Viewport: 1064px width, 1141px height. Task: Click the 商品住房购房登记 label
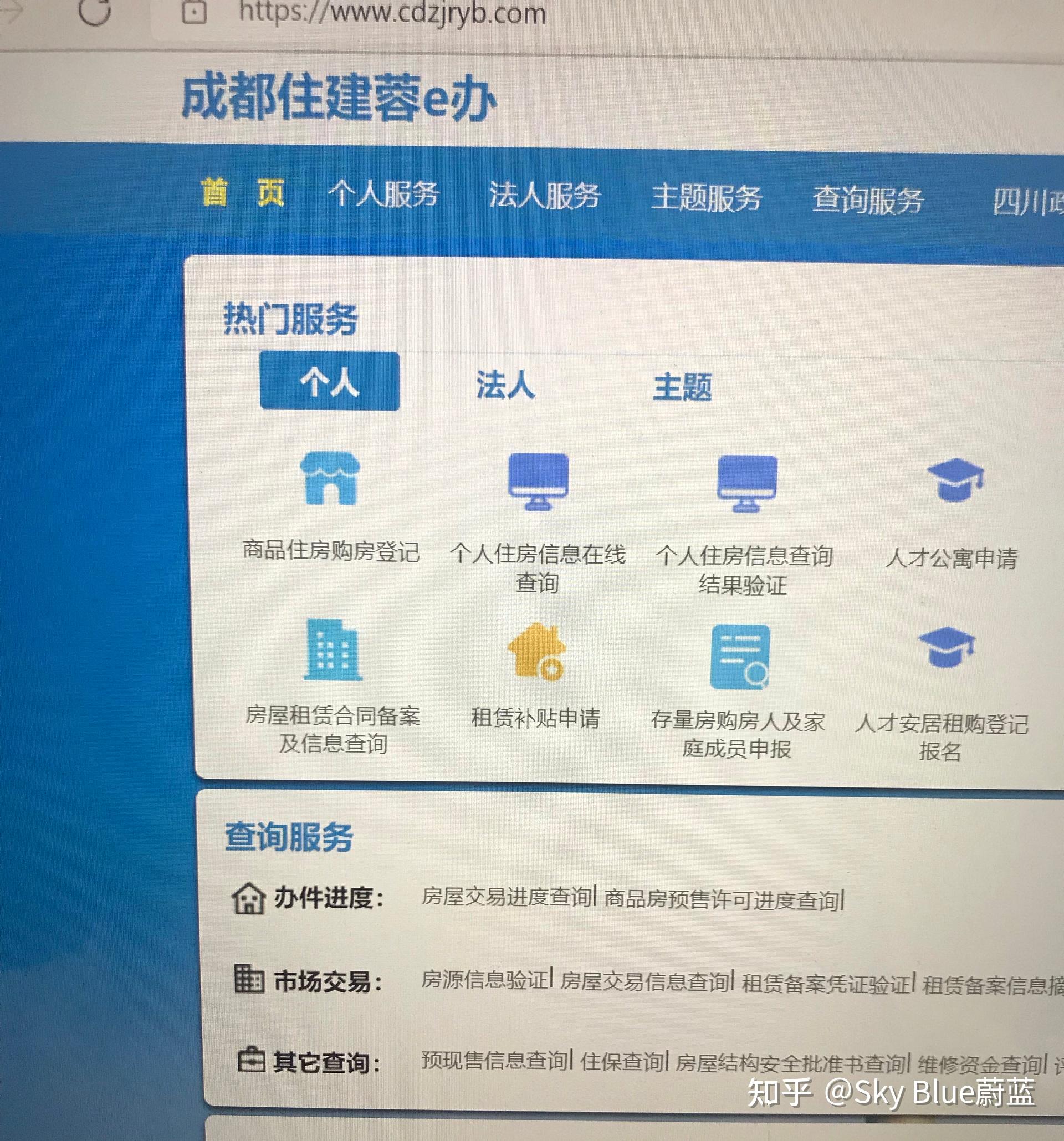(331, 551)
